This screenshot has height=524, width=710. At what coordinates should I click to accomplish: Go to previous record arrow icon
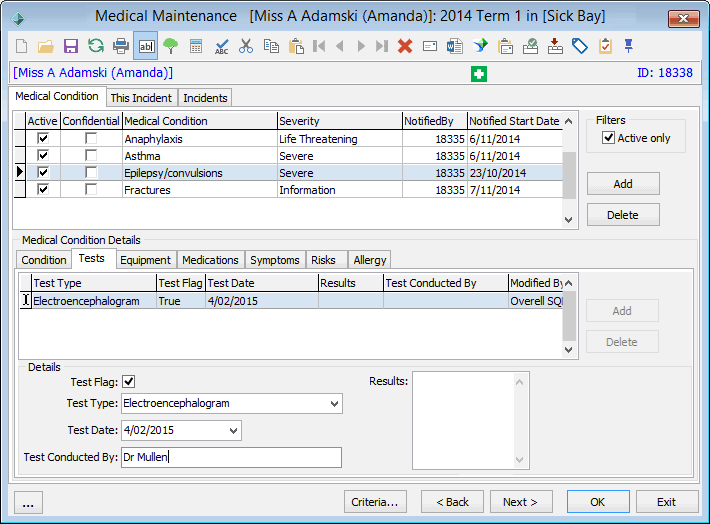pyautogui.click(x=340, y=46)
